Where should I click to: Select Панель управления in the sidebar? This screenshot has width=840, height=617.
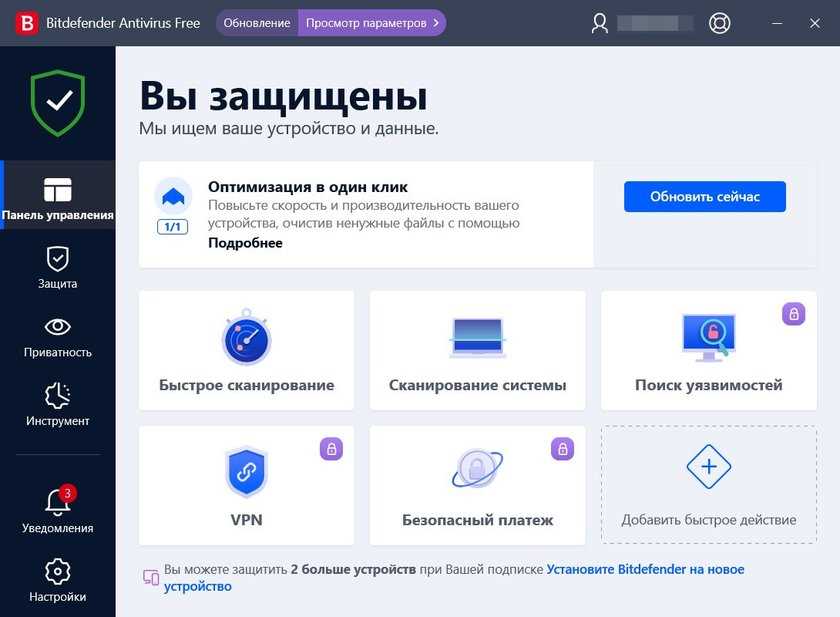click(57, 196)
